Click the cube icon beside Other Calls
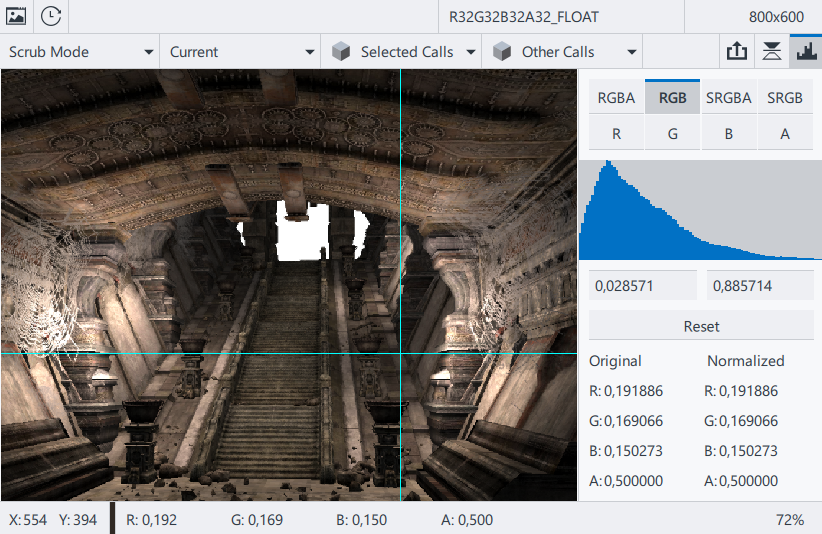This screenshot has width=822, height=534. tap(502, 51)
